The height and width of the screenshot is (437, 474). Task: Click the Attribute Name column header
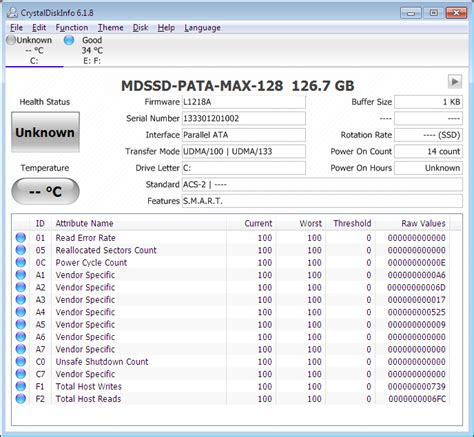139,223
